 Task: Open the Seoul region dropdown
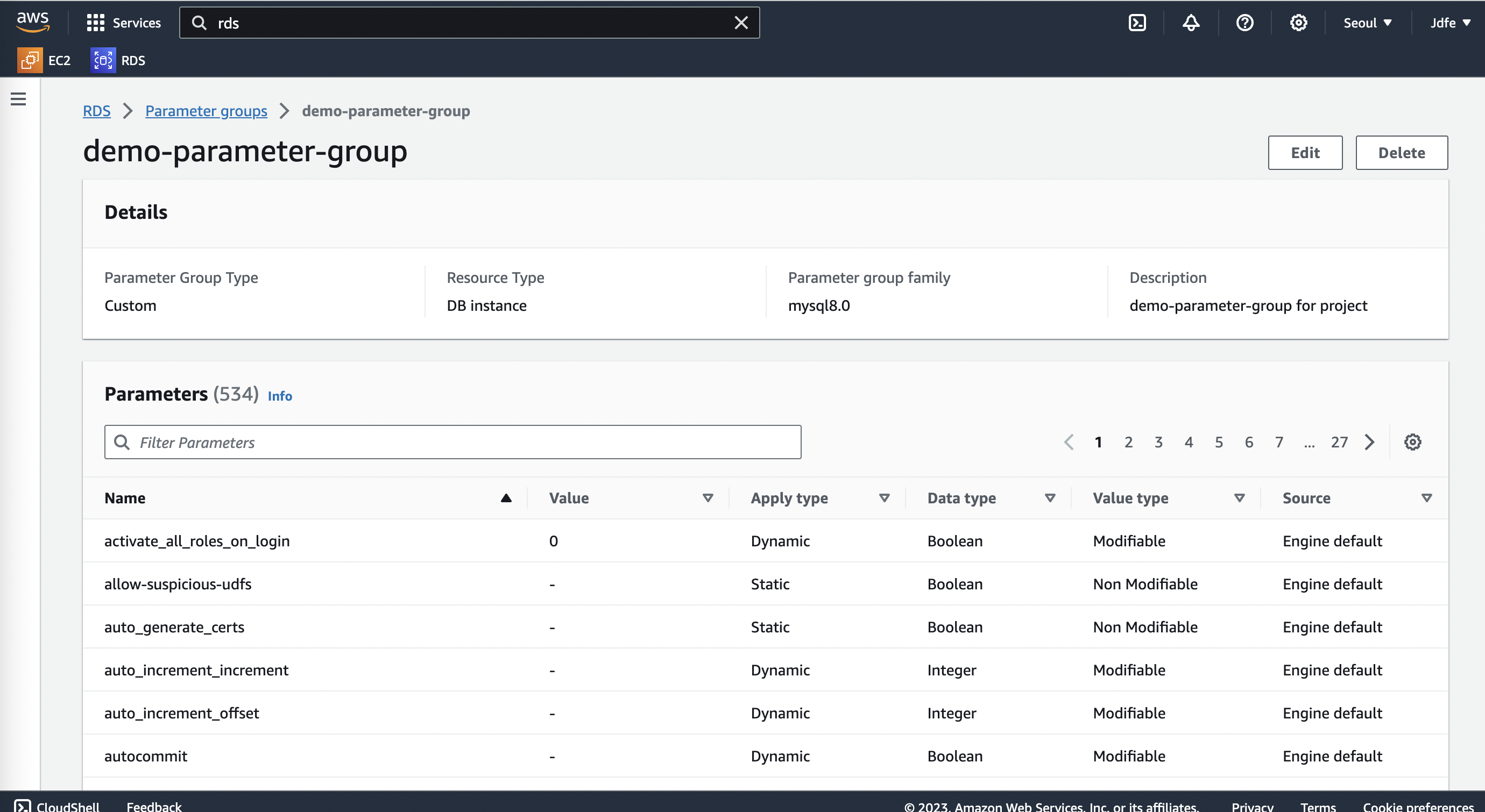(x=1367, y=23)
